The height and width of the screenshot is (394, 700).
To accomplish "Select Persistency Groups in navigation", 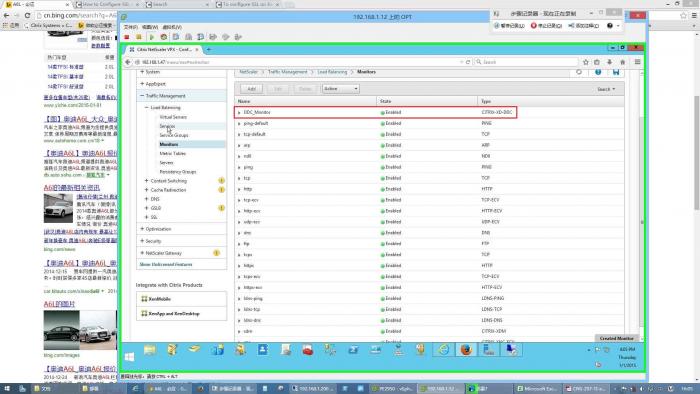I will click(x=178, y=172).
